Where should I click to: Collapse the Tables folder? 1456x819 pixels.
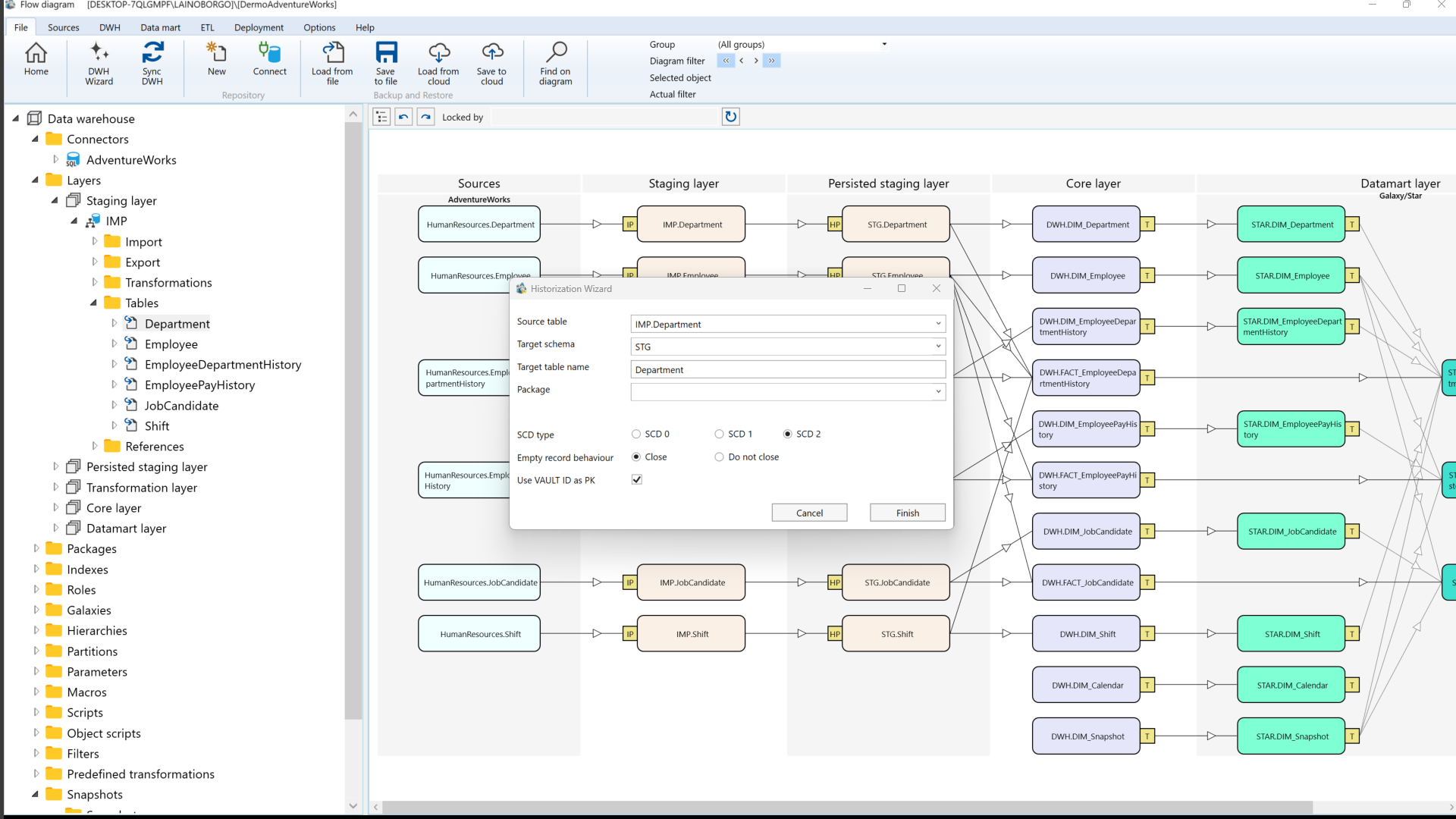click(94, 303)
